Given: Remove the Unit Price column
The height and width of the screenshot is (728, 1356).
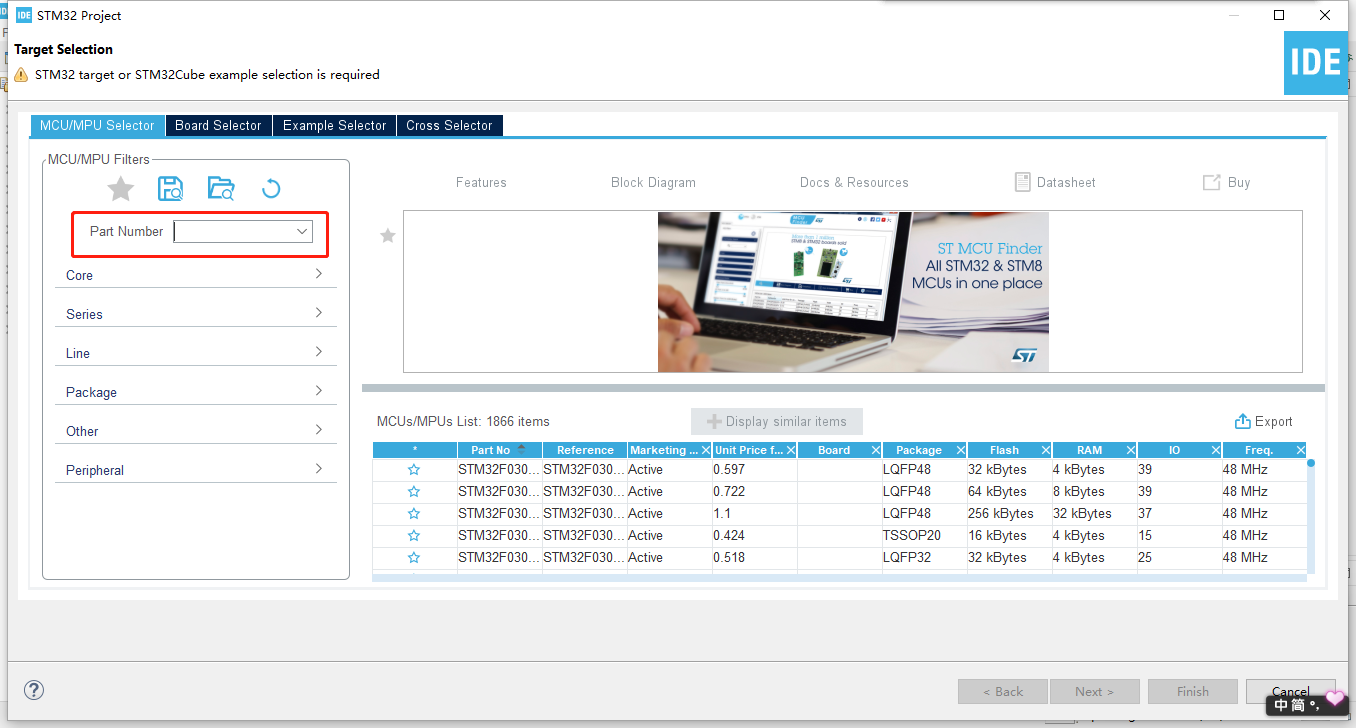Looking at the screenshot, I should pos(791,450).
